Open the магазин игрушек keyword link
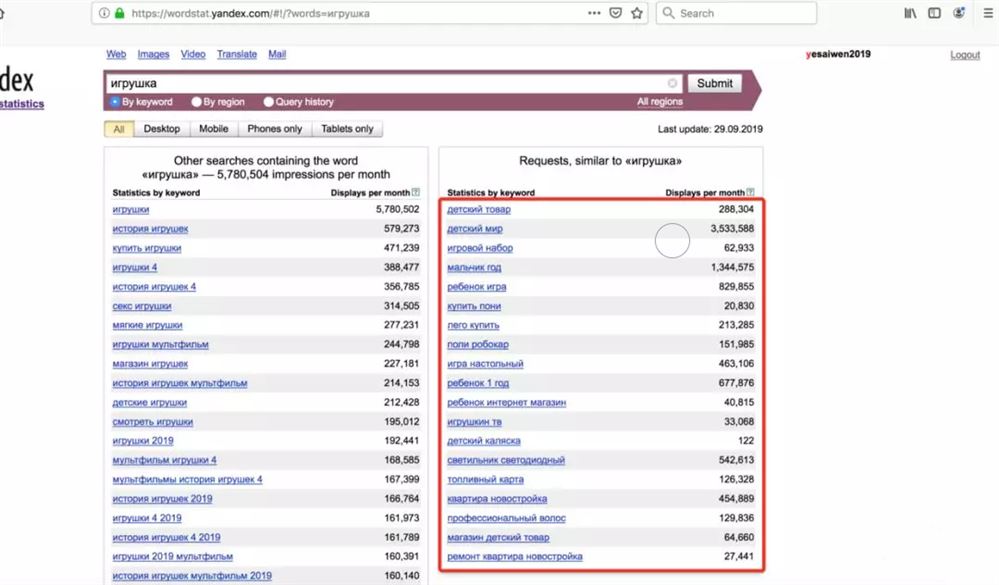The width and height of the screenshot is (999, 585). tap(150, 363)
